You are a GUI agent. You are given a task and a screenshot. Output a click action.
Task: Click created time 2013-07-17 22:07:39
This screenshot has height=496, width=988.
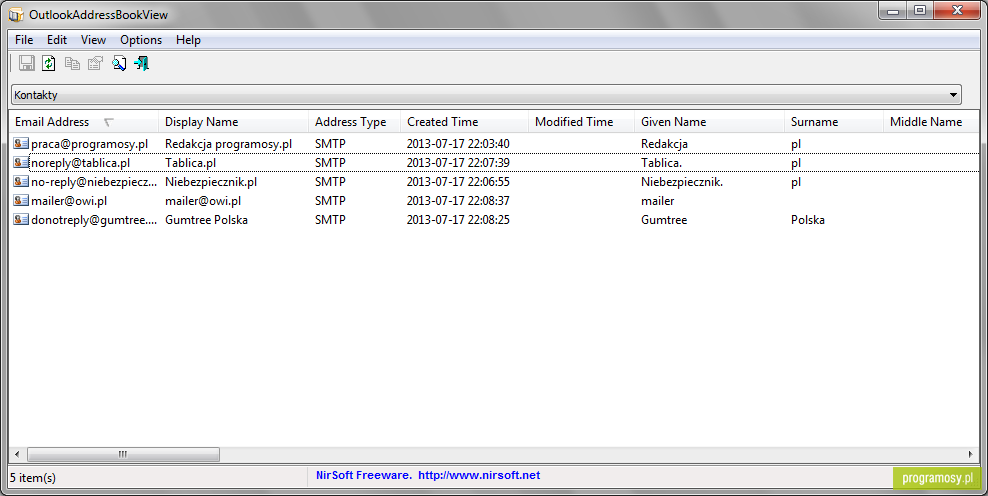pyautogui.click(x=458, y=163)
